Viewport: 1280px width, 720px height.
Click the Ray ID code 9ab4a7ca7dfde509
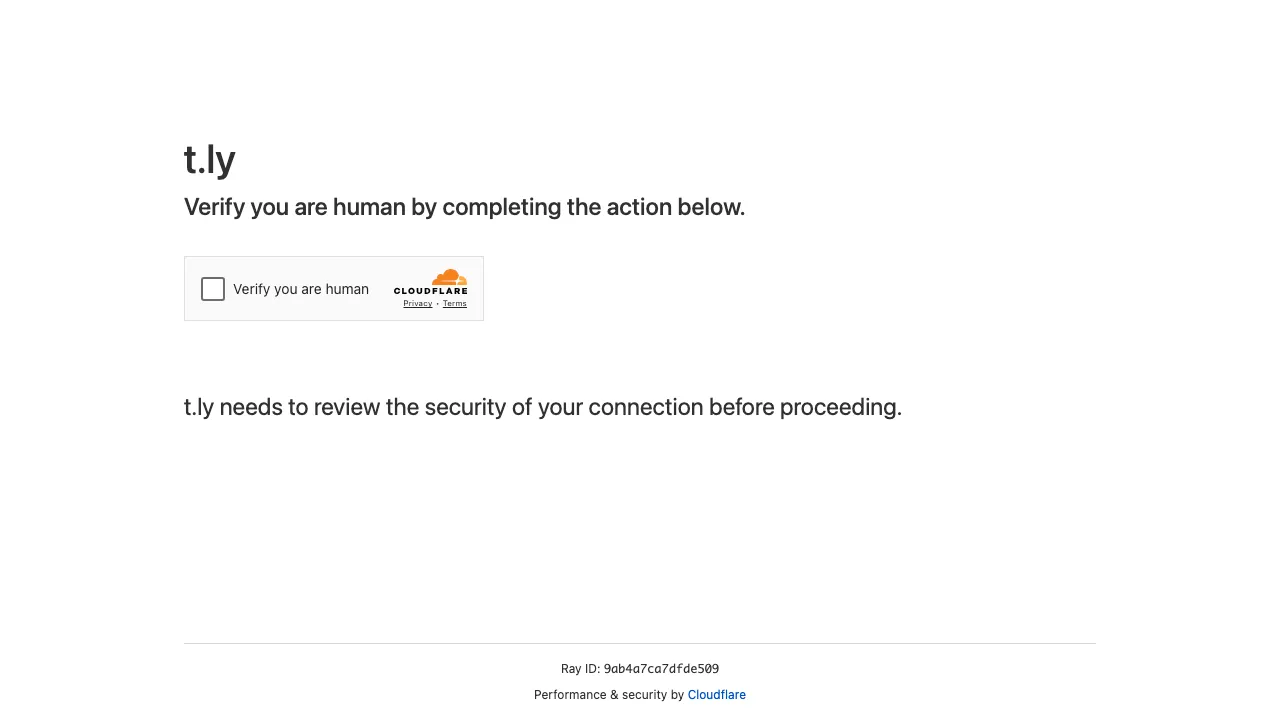pyautogui.click(x=661, y=669)
